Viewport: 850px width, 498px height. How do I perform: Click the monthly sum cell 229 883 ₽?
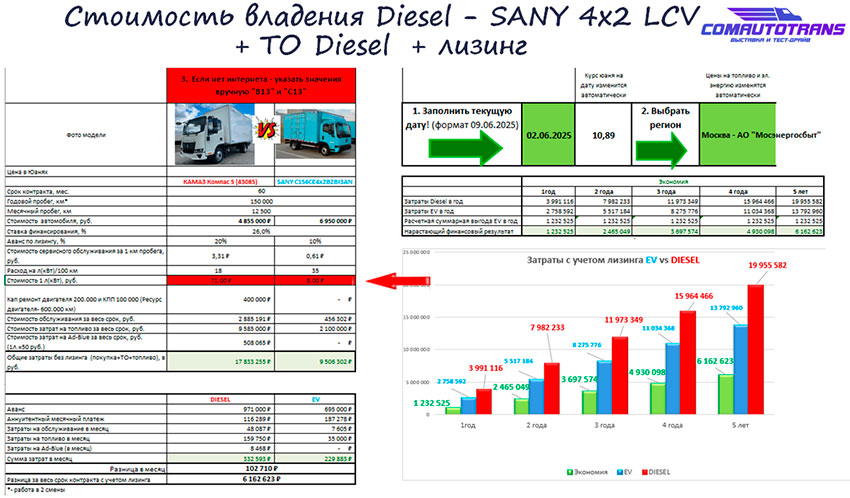click(315, 459)
